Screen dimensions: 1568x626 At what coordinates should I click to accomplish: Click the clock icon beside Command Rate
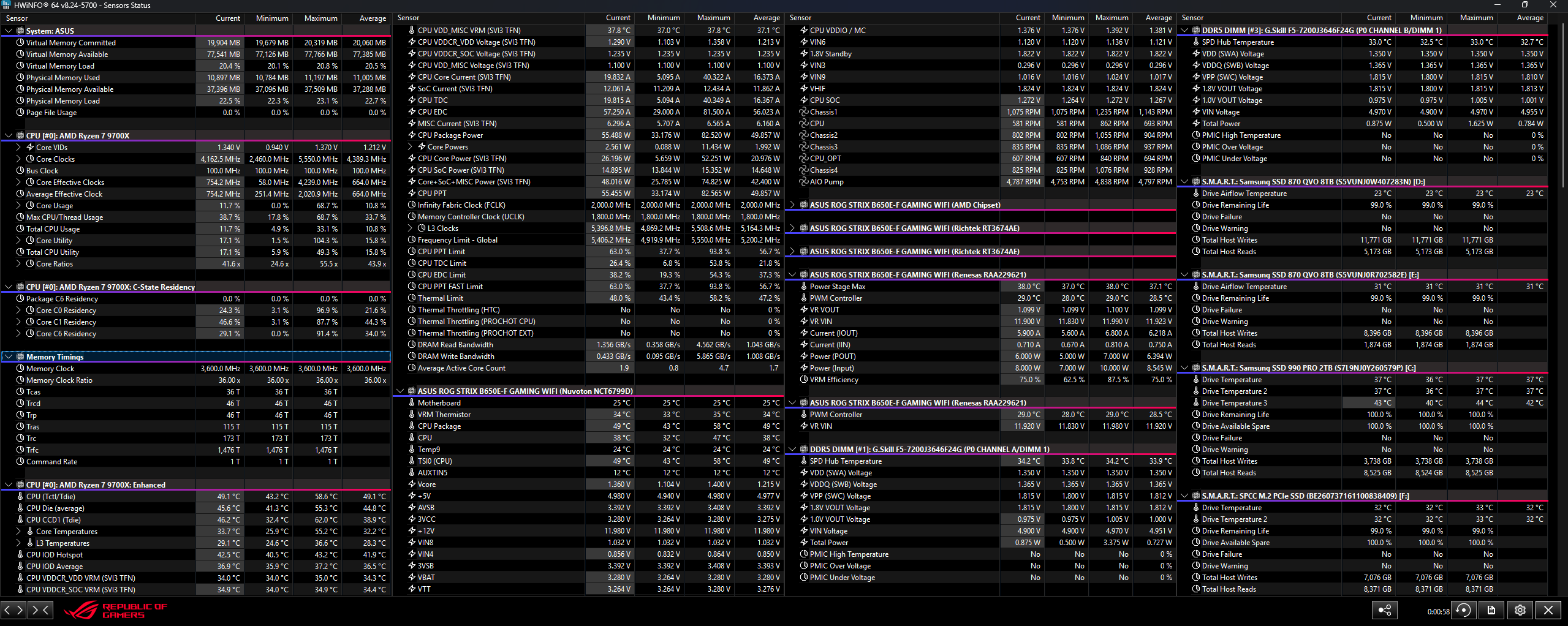(20, 462)
